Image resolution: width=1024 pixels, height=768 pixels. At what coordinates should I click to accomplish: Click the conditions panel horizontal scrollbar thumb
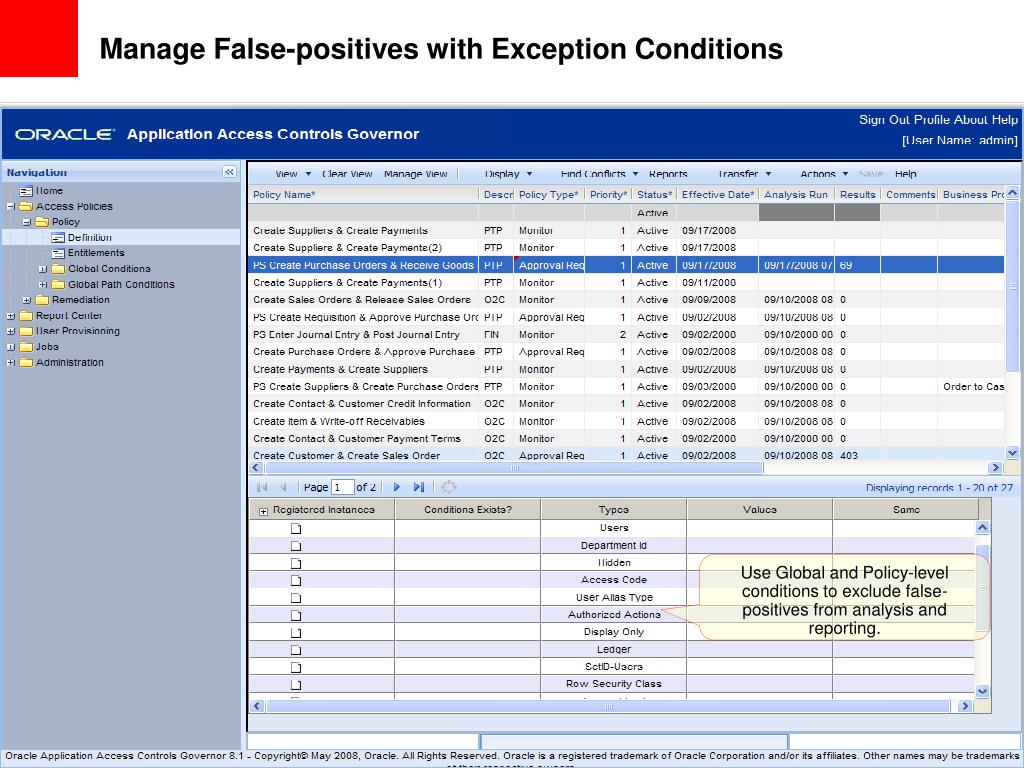coord(607,706)
